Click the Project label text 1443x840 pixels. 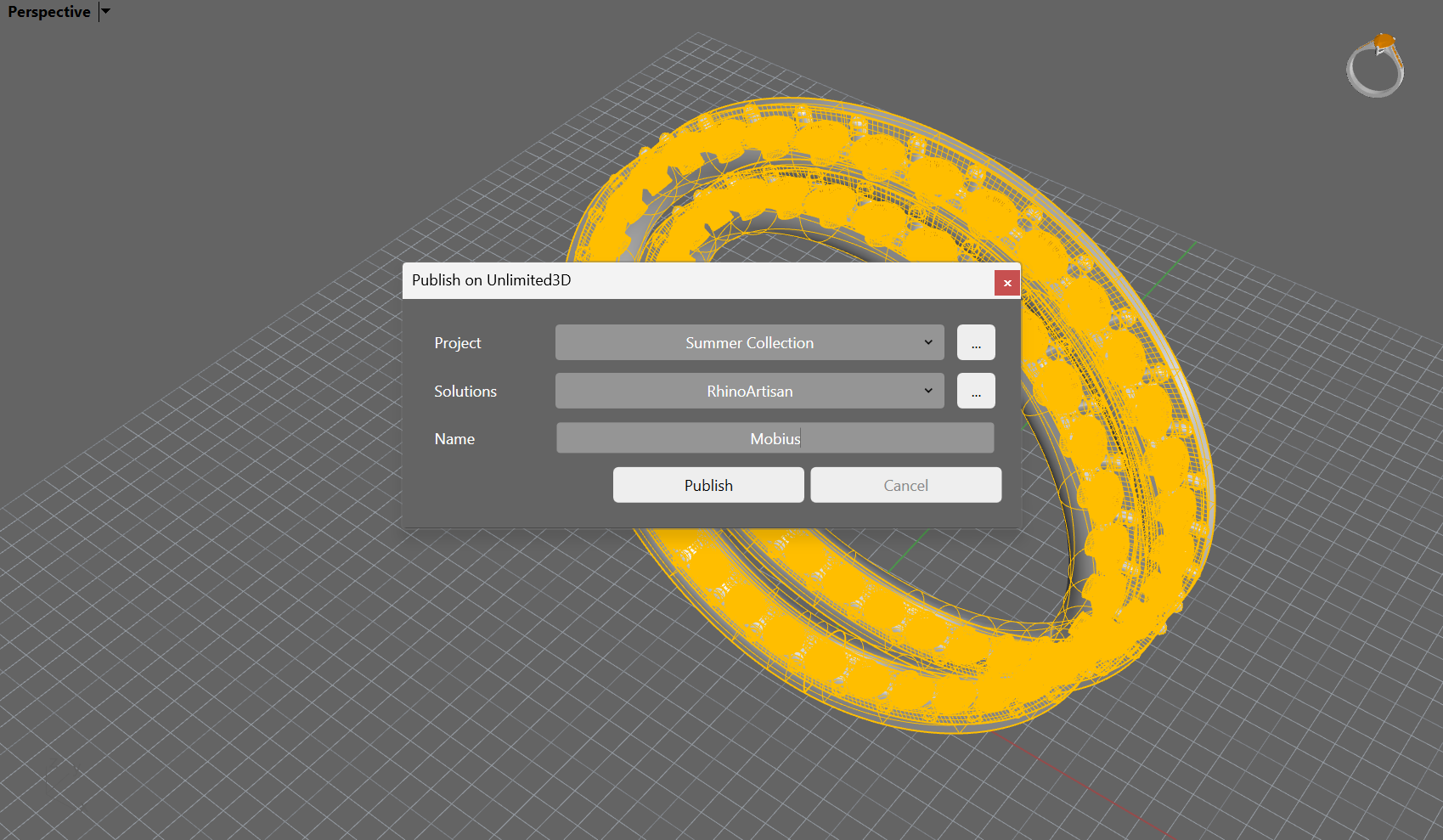(x=457, y=343)
